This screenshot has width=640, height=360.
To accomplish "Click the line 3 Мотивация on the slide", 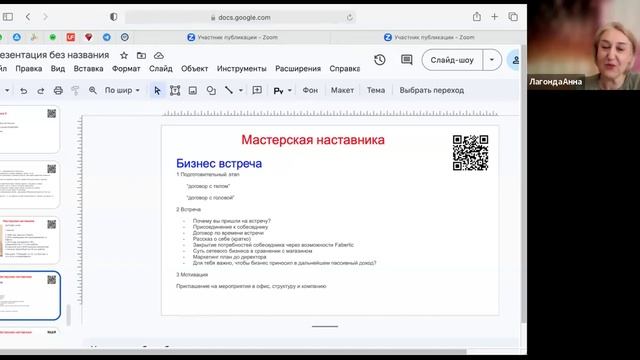I will 192,274.
